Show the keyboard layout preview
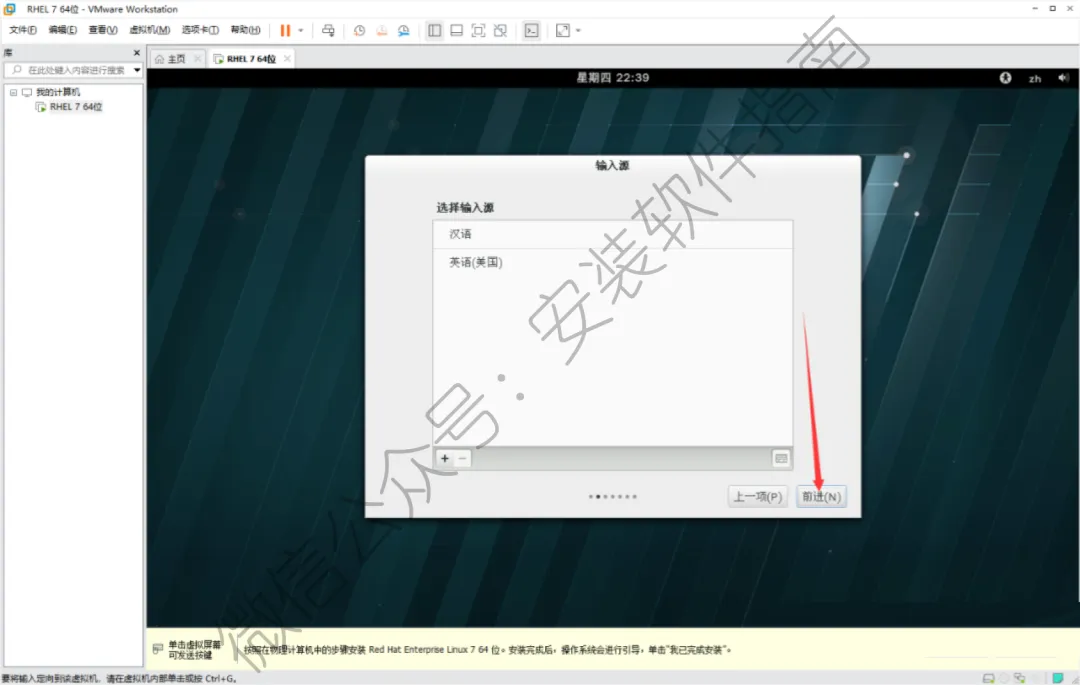 [780, 459]
